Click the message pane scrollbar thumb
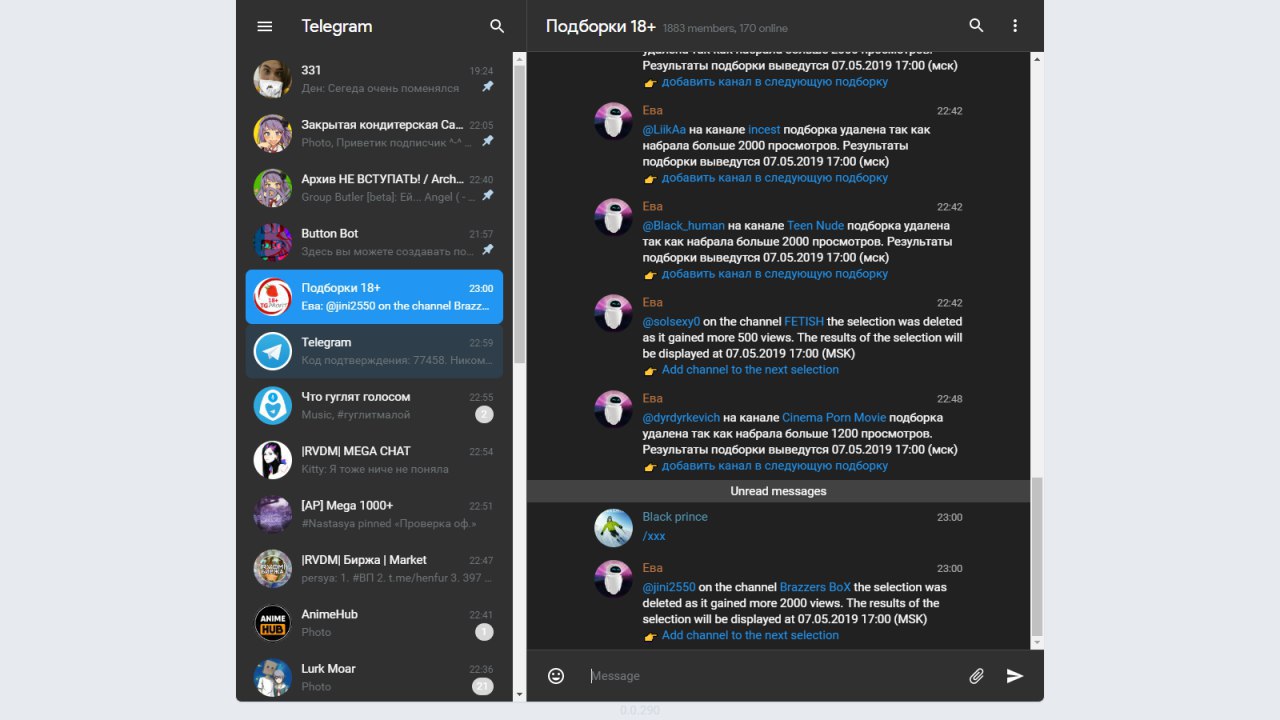 click(x=1037, y=556)
